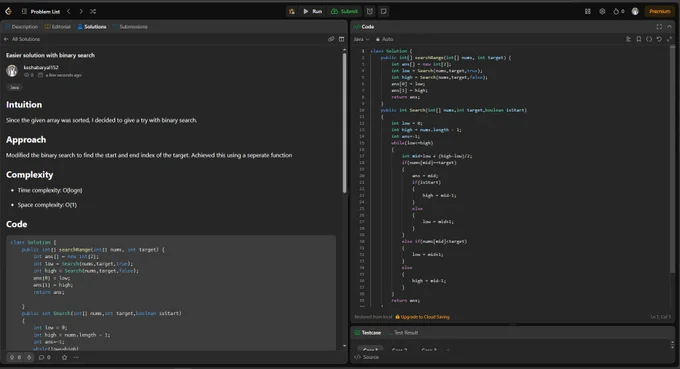The width and height of the screenshot is (680, 369).
Task: Submit the solution
Action: 344,11
